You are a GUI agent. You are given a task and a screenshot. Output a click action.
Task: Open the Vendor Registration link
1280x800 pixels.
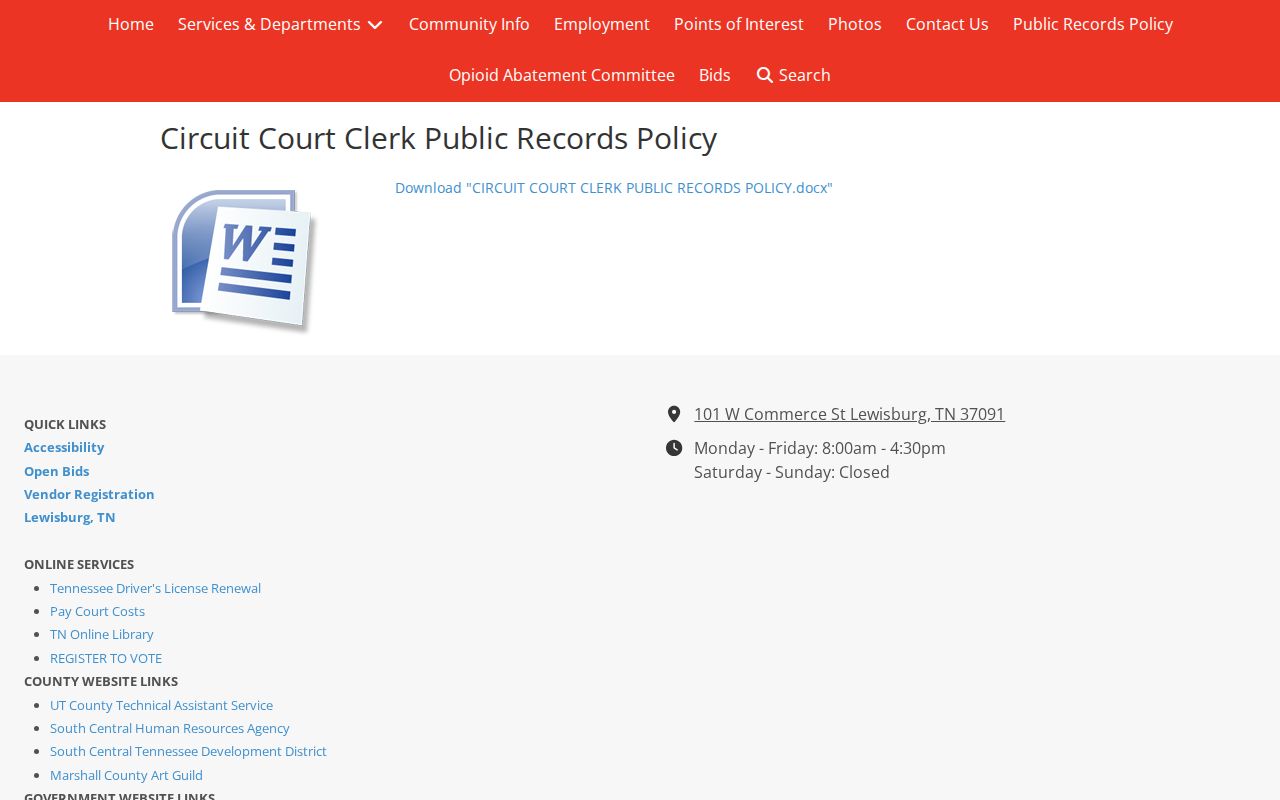(x=89, y=494)
